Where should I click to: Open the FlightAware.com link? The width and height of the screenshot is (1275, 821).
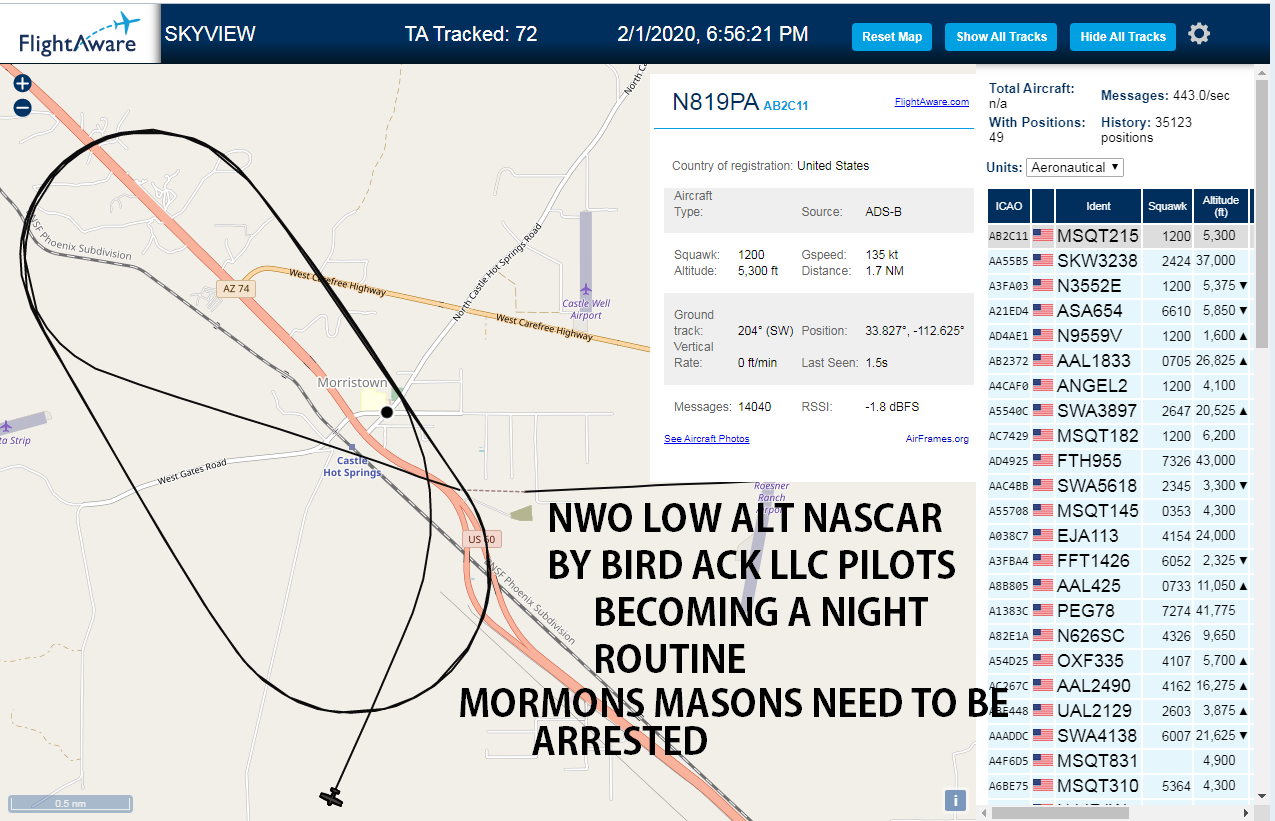(x=931, y=102)
